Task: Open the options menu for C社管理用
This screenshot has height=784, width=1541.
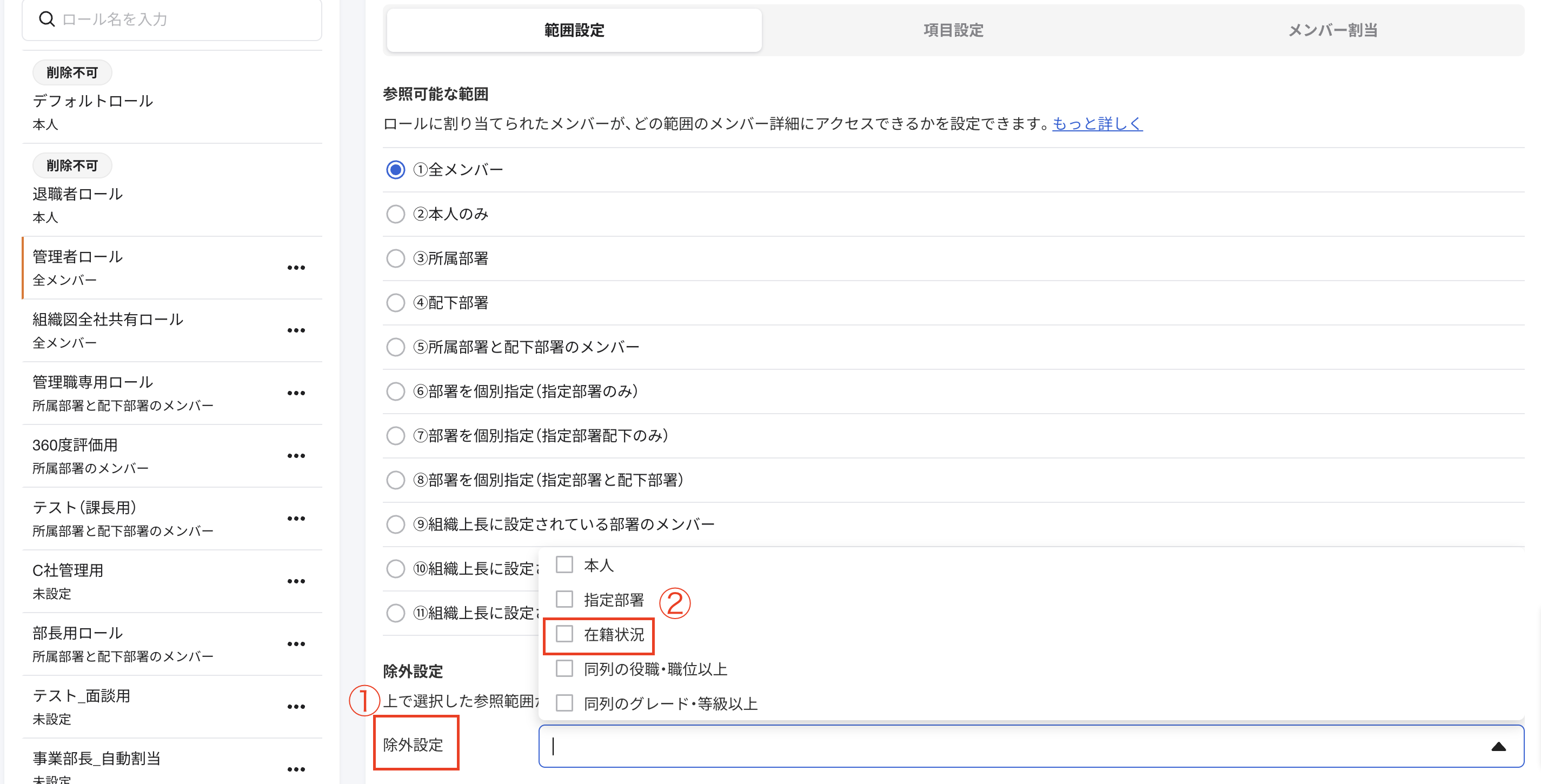Action: pyautogui.click(x=296, y=581)
